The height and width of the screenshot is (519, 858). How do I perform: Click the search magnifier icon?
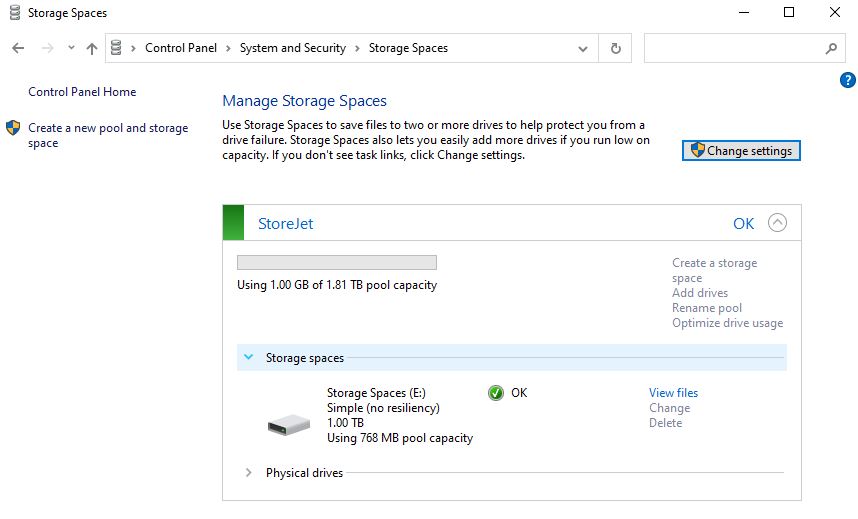[x=831, y=49]
